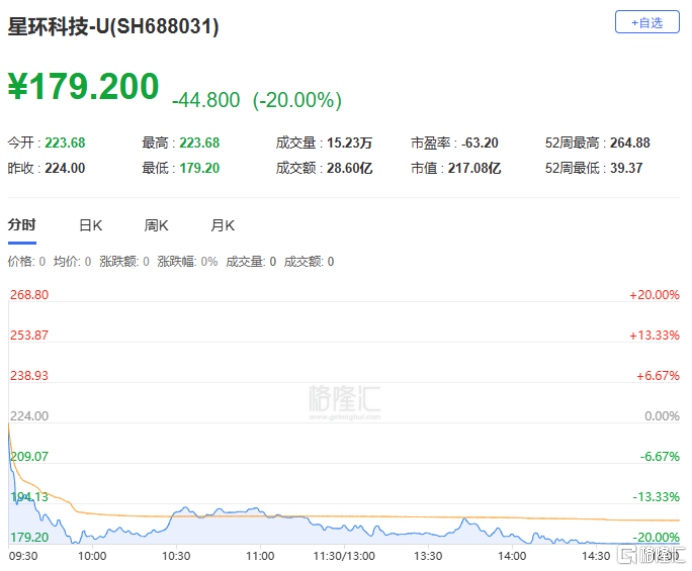Click the +20.00% right axis label
The image size is (692, 571).
point(654,295)
